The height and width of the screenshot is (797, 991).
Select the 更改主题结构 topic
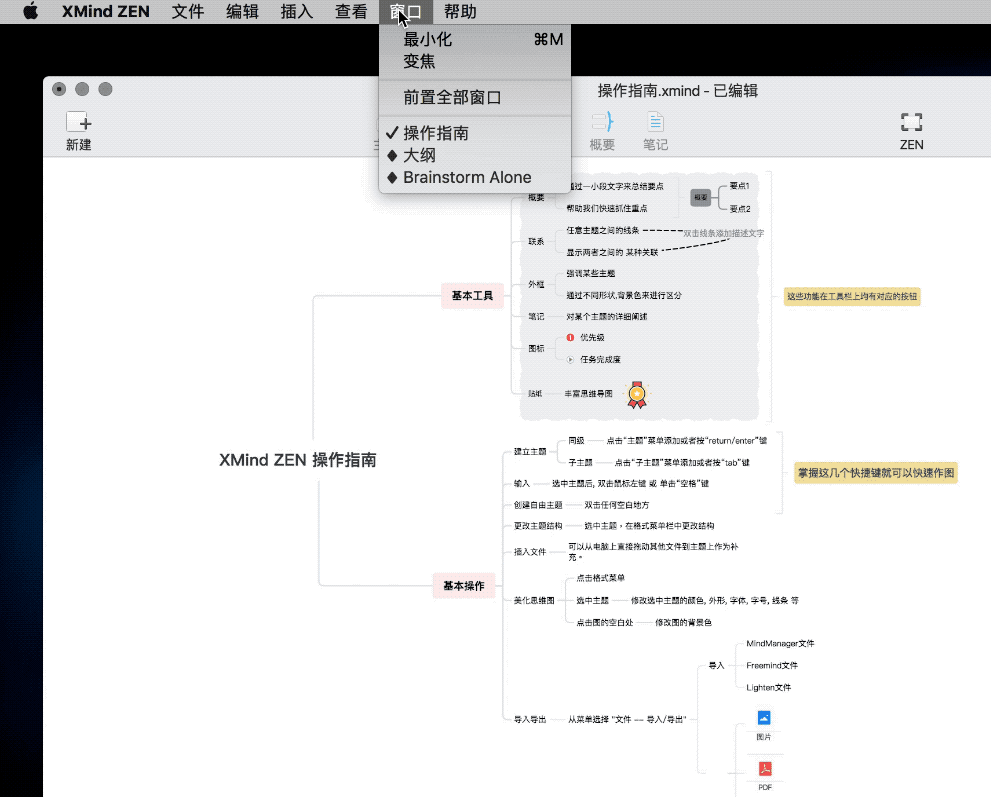(538, 526)
